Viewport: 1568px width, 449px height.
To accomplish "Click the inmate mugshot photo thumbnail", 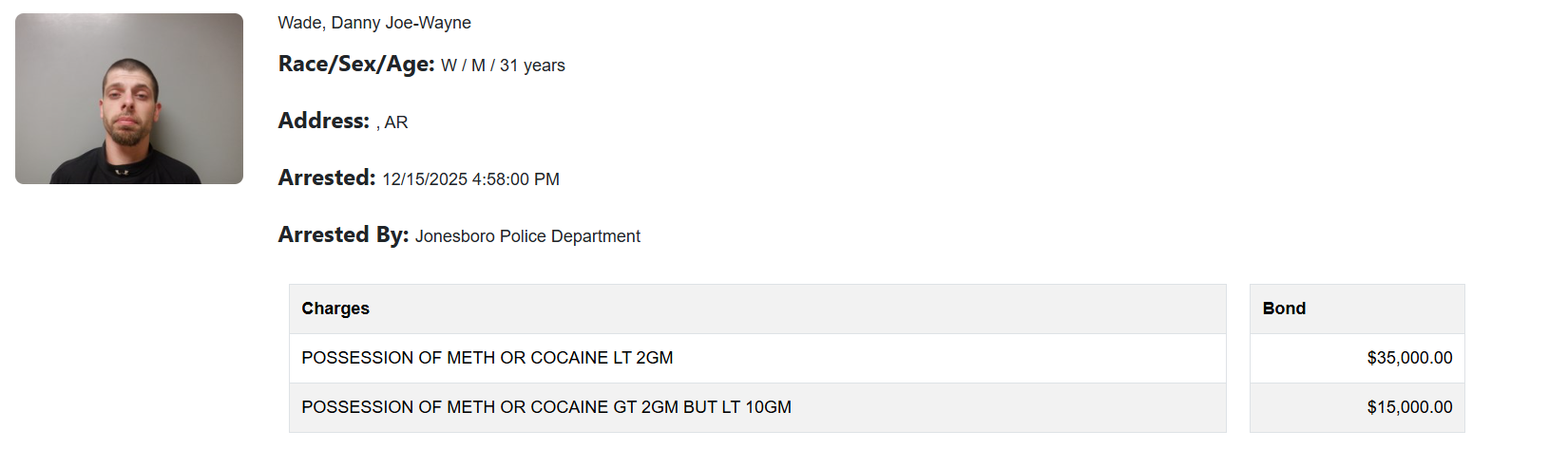I will tap(129, 99).
